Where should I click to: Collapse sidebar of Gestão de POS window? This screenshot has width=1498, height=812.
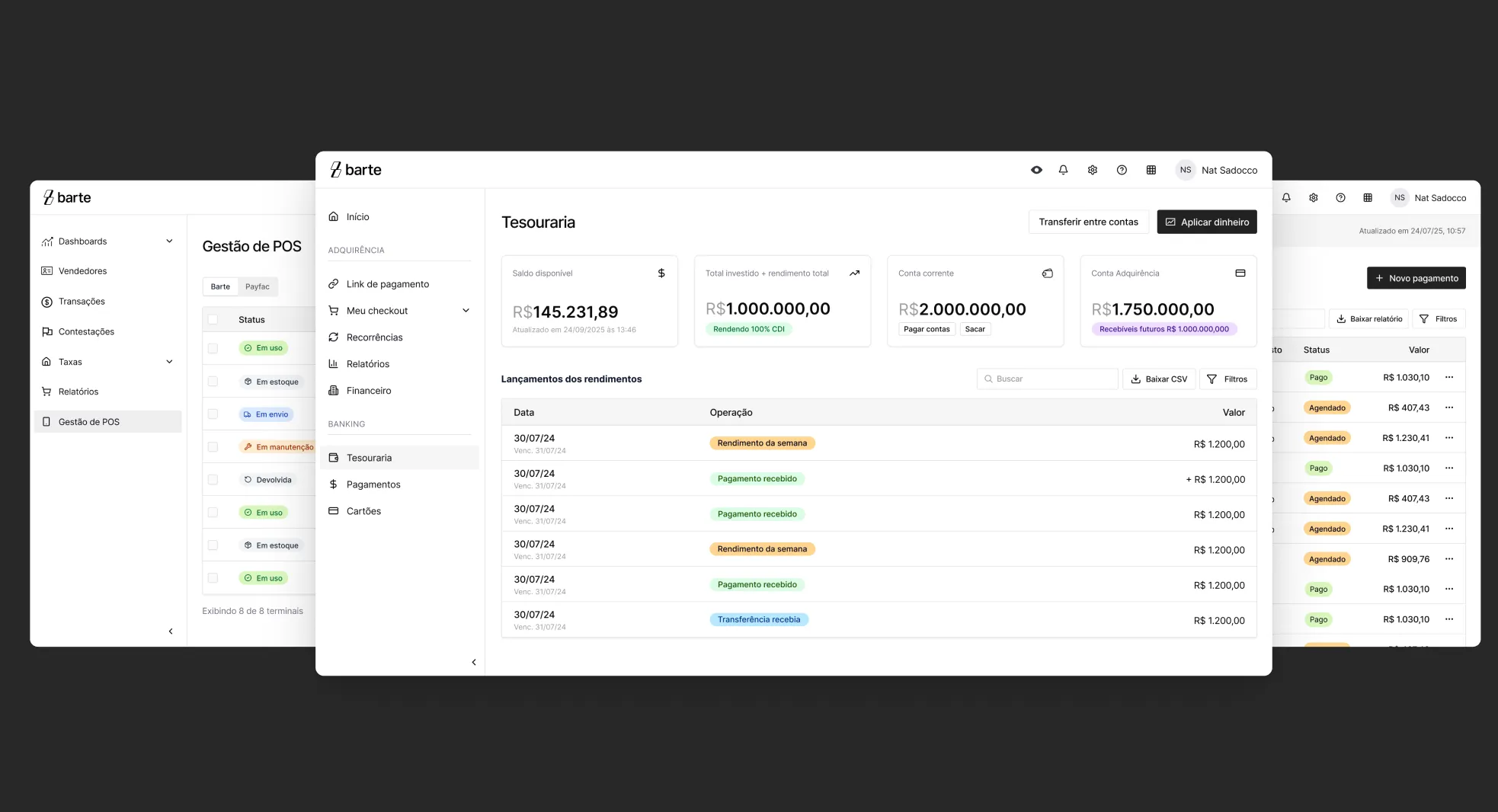click(x=171, y=631)
